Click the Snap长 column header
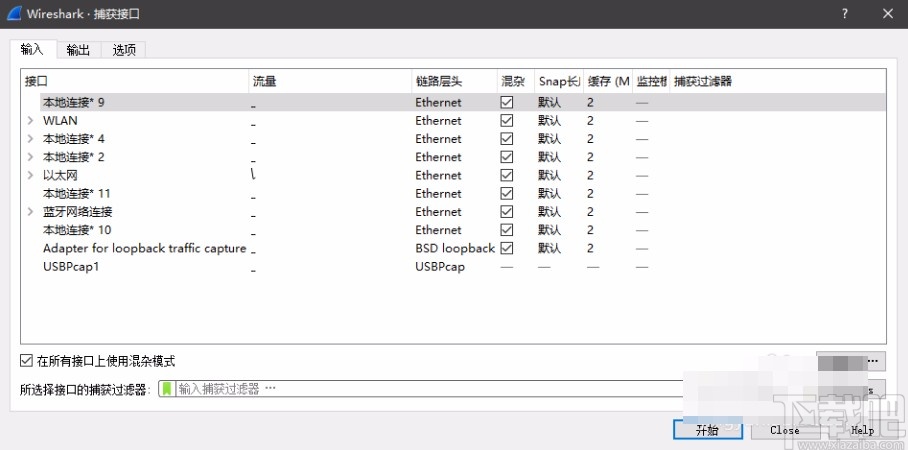 (x=559, y=82)
